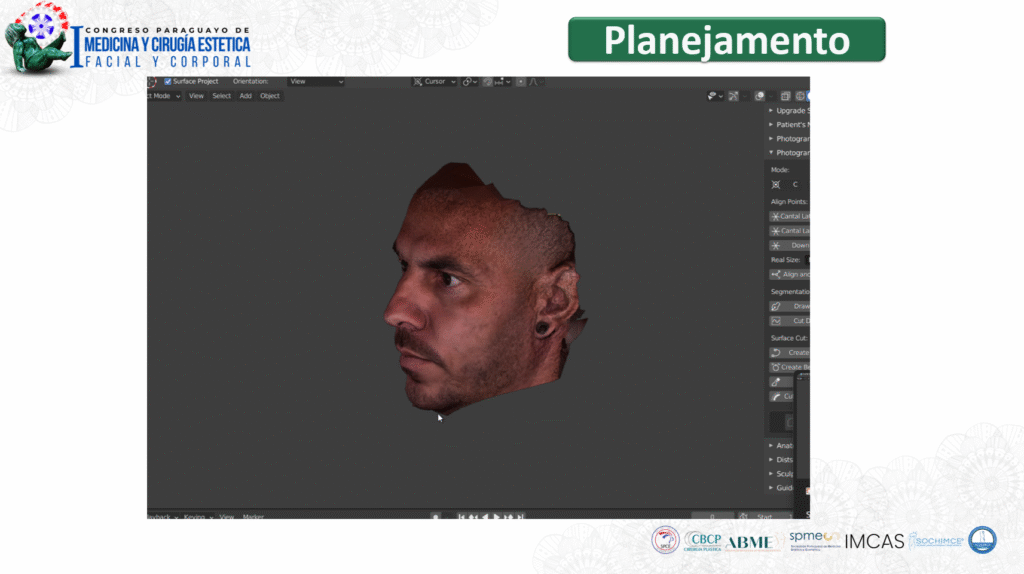Click the spme sponsor logo
This screenshot has width=1024, height=574.
coord(814,541)
